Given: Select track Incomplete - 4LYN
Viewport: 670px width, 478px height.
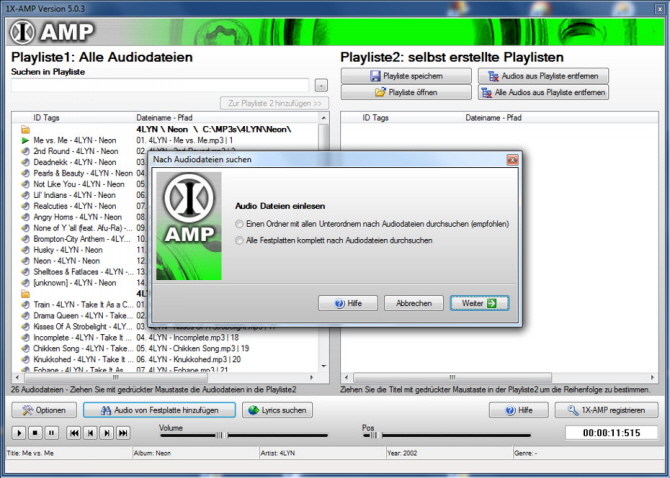Looking at the screenshot, I should pos(83,338).
